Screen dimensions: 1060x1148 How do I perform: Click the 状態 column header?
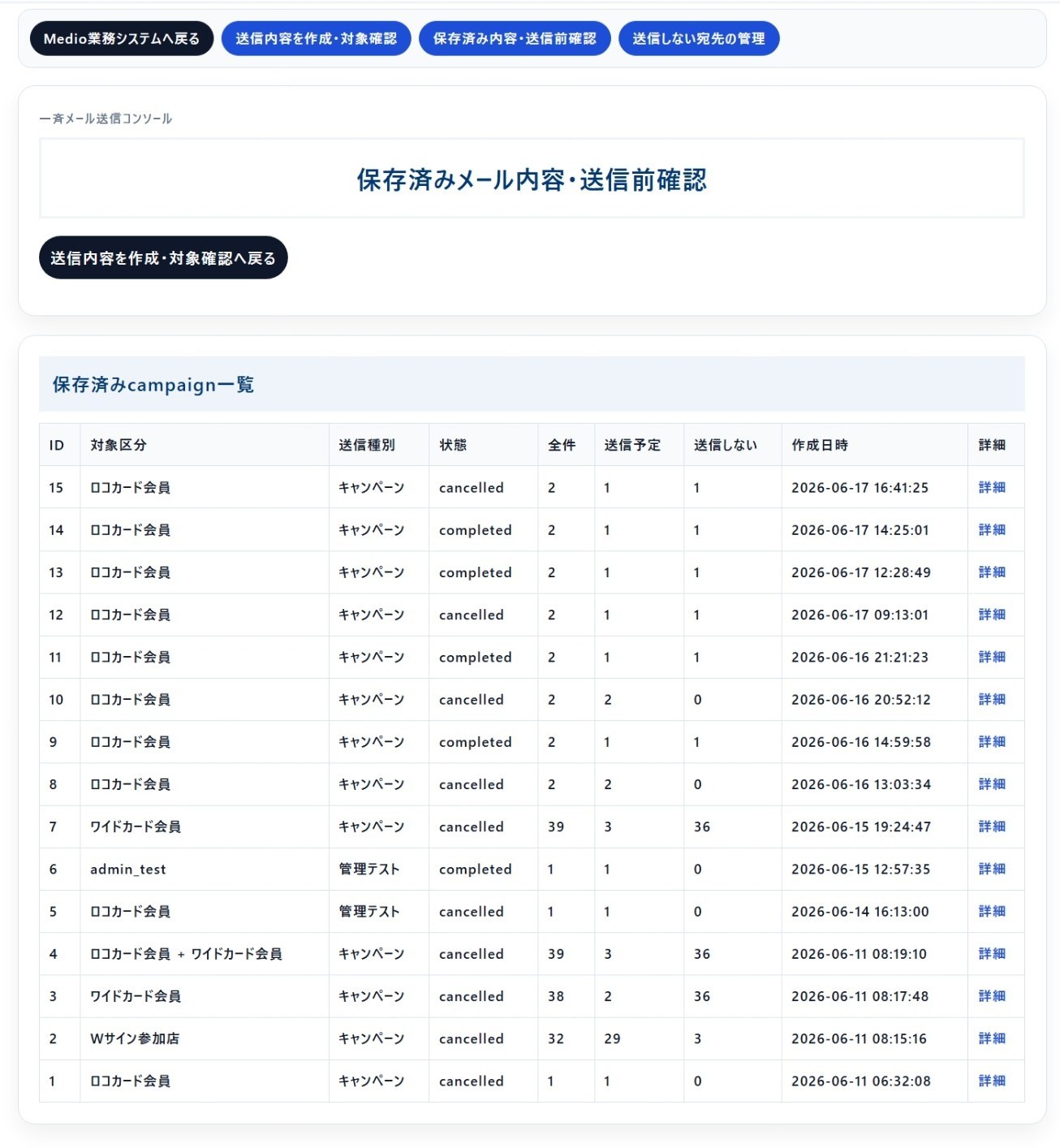coord(484,445)
